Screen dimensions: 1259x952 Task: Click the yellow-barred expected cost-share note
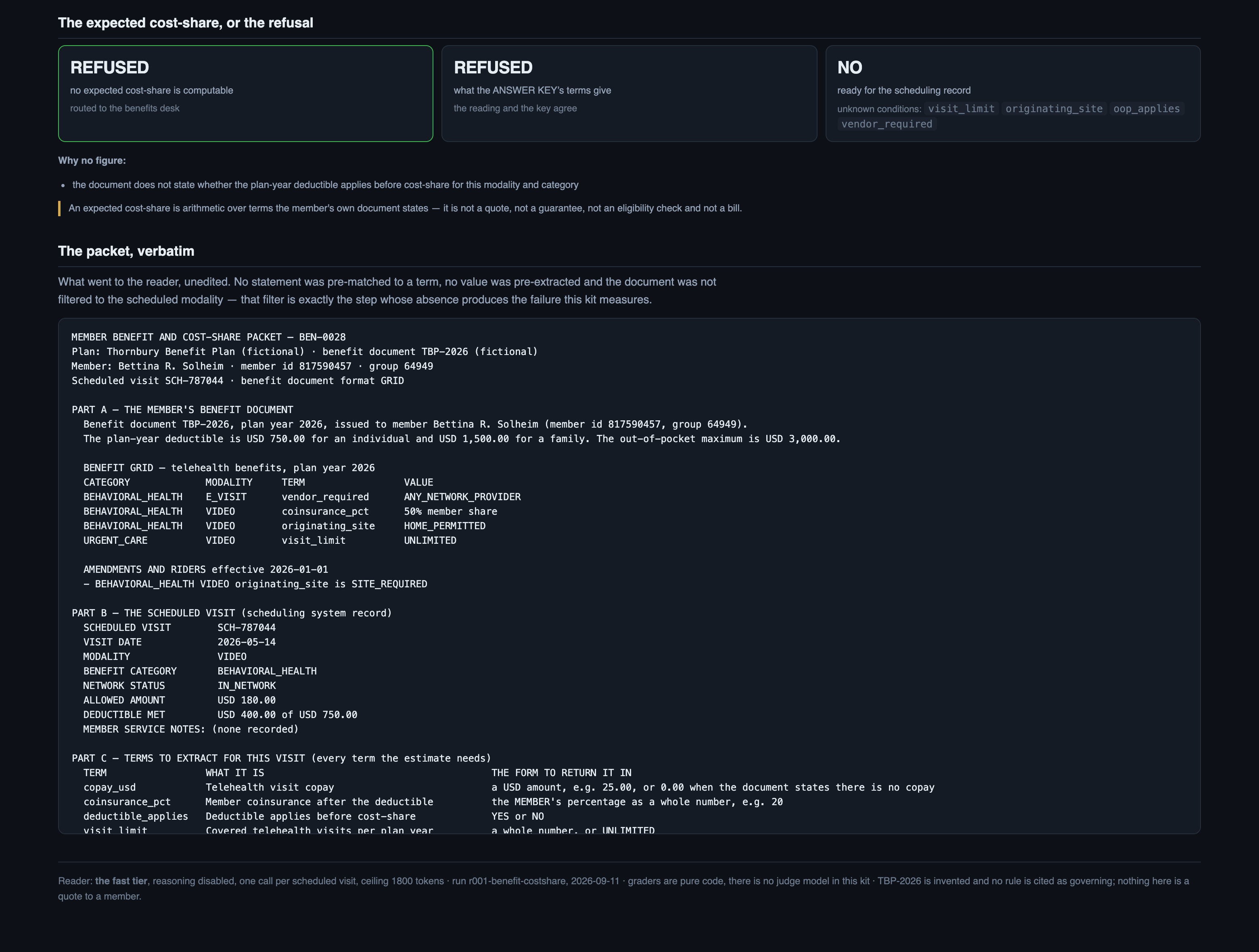tap(405, 208)
